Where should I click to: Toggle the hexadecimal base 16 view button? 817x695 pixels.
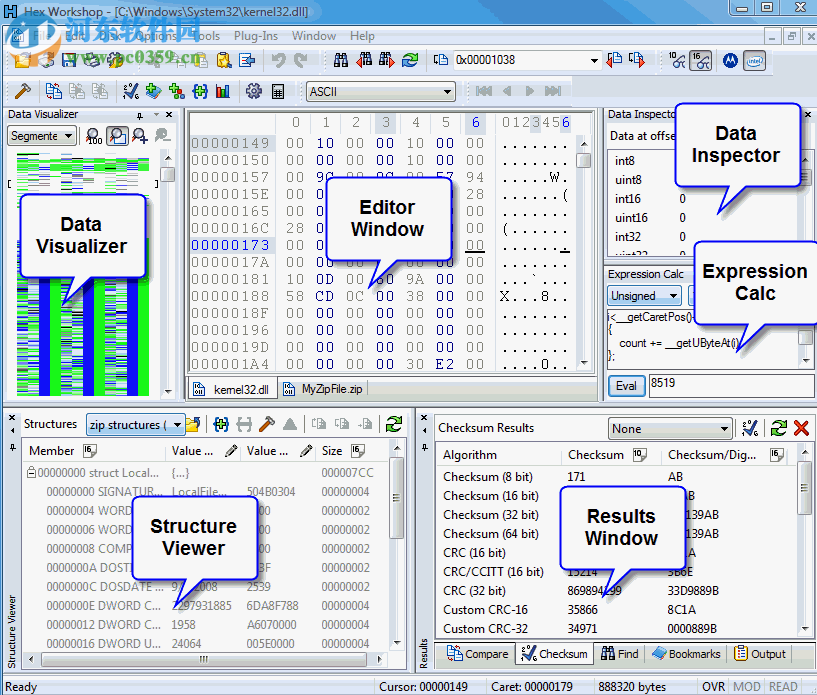(702, 61)
